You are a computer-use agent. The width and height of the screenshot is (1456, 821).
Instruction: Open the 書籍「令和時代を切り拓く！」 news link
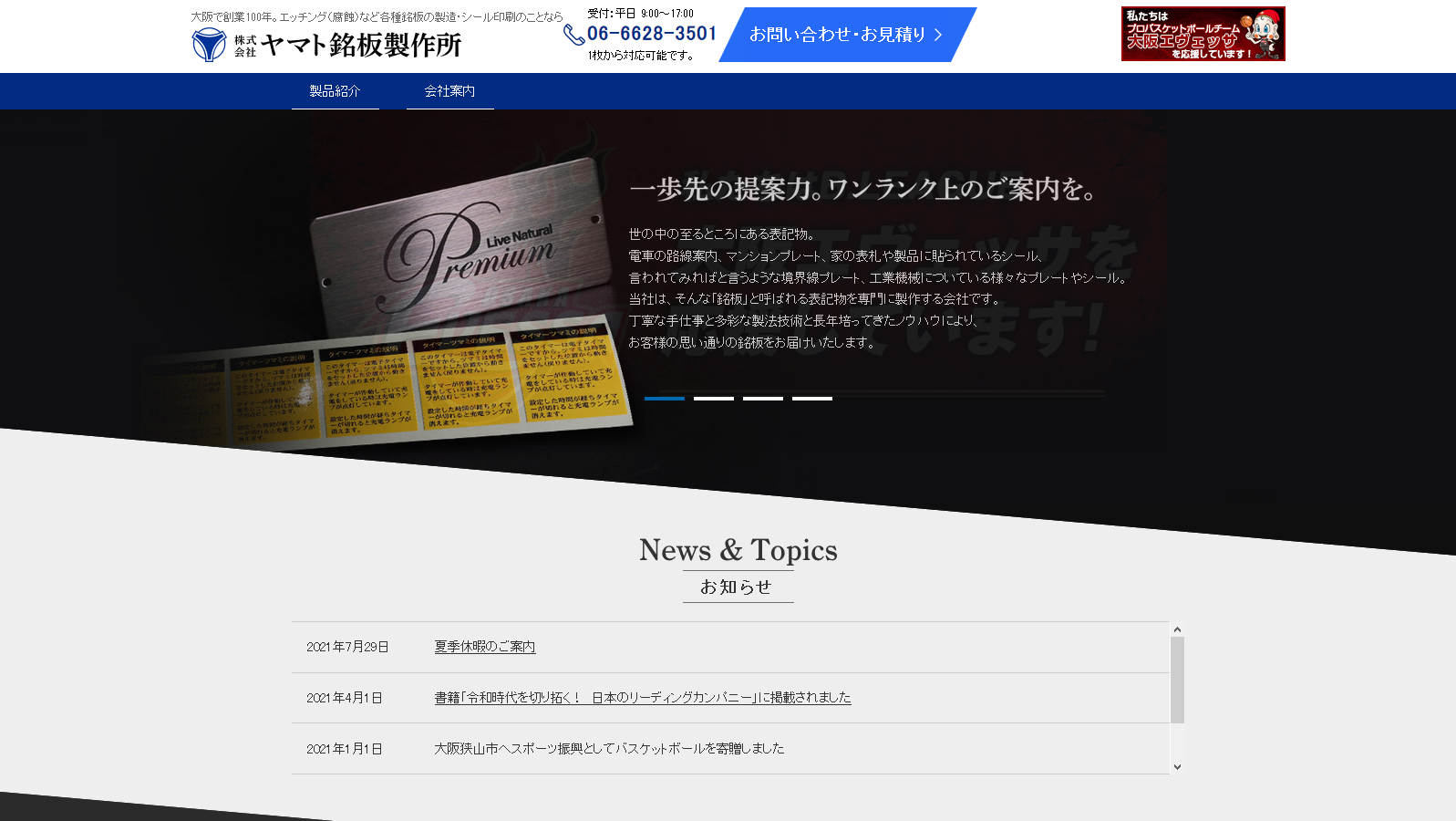pyautogui.click(x=642, y=698)
